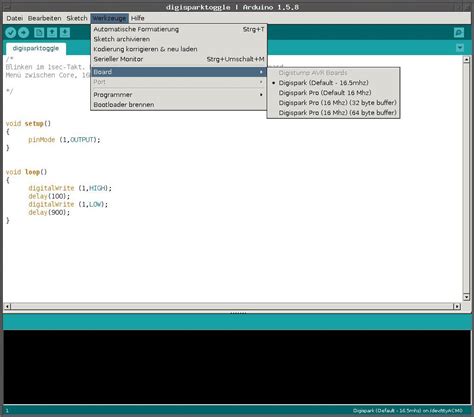This screenshot has height=417, width=474.
Task: Click the Verify checkmark icon
Action: point(11,32)
